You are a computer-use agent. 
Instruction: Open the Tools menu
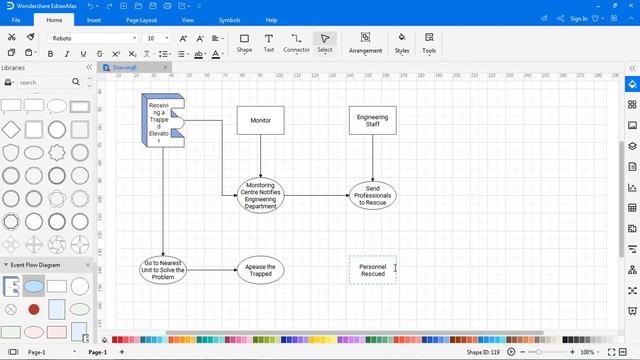point(429,43)
